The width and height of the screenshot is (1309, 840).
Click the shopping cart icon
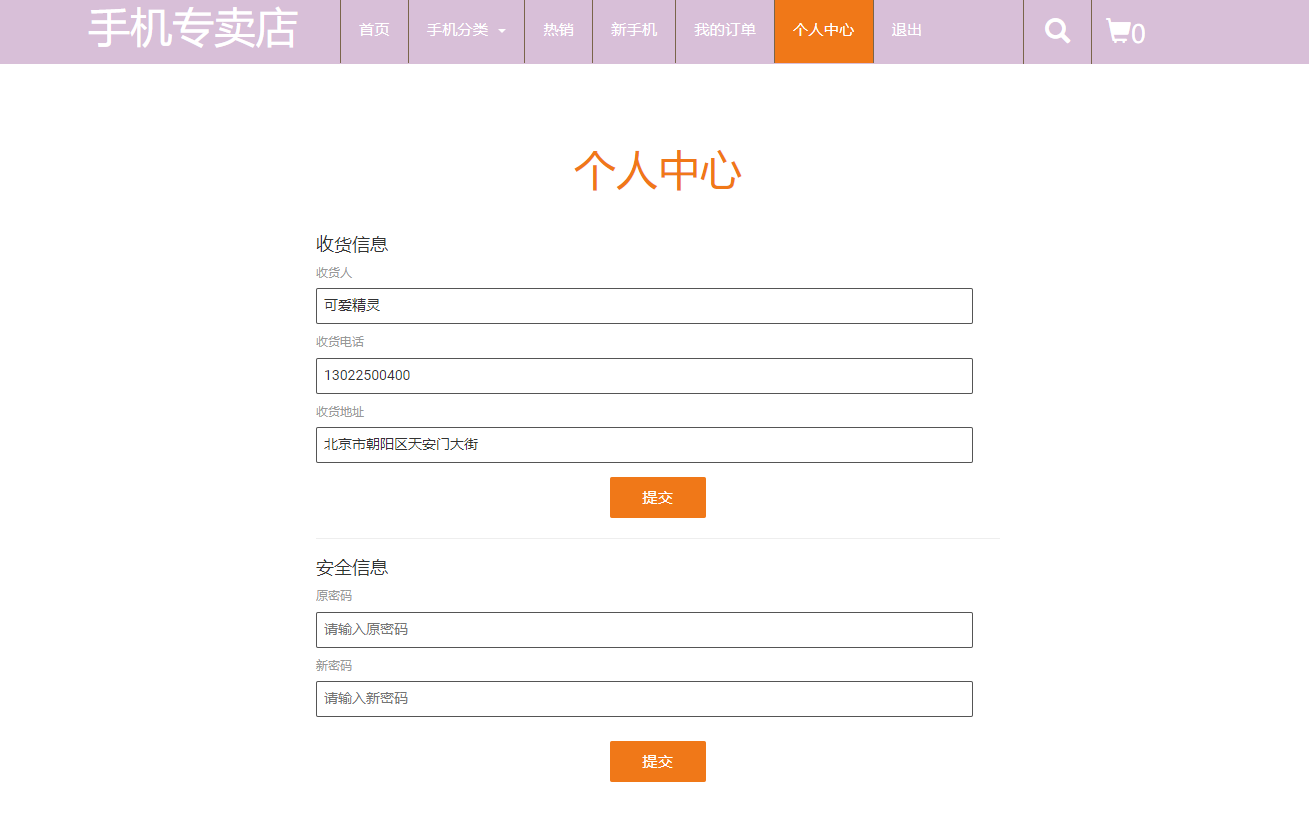point(1118,31)
